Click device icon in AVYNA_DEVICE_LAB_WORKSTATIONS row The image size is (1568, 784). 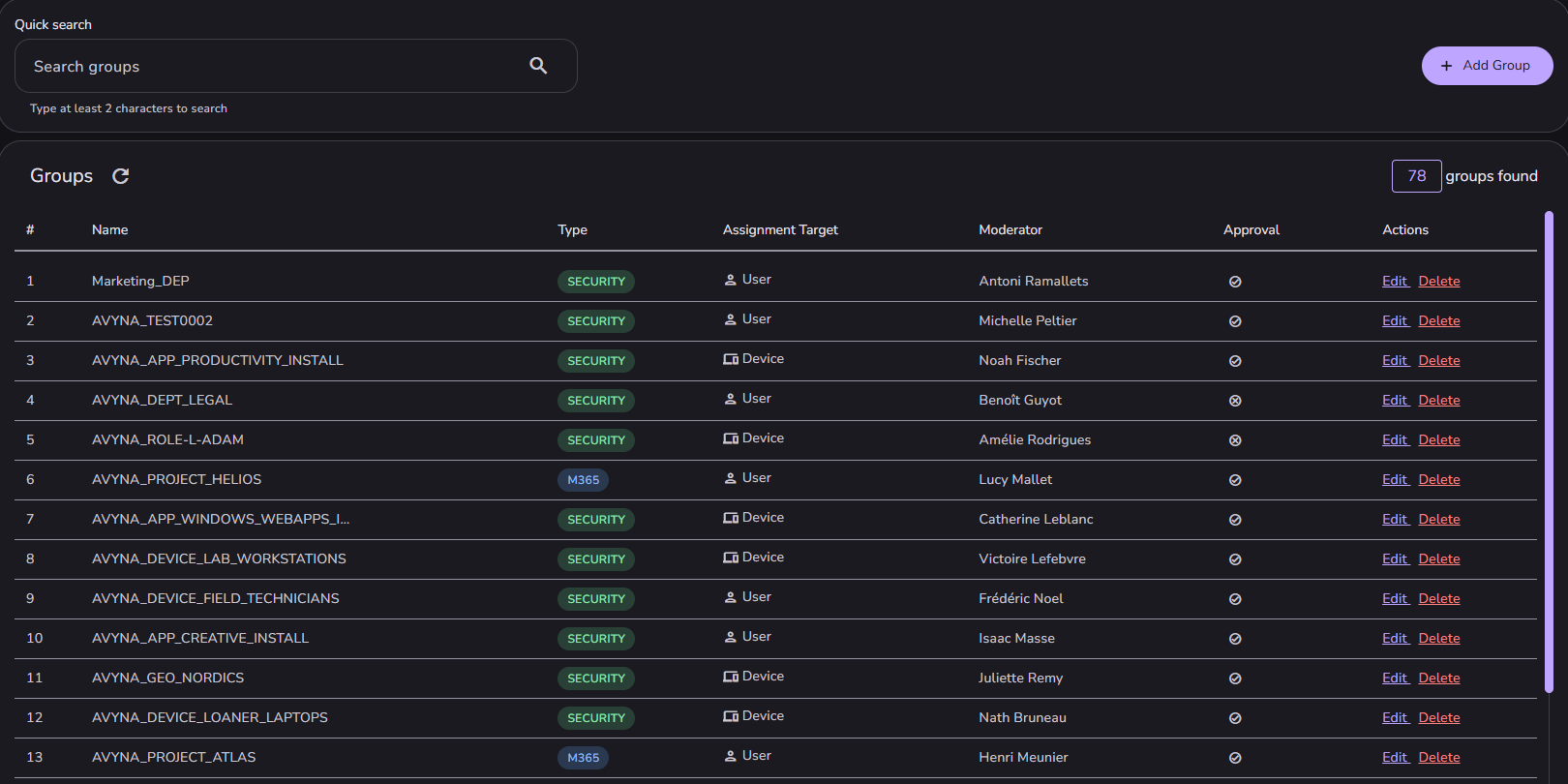pos(731,558)
